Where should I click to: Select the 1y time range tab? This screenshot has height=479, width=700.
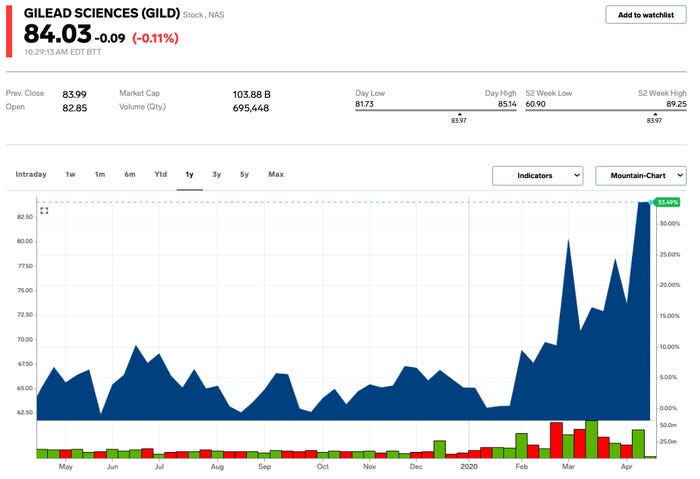click(x=190, y=175)
